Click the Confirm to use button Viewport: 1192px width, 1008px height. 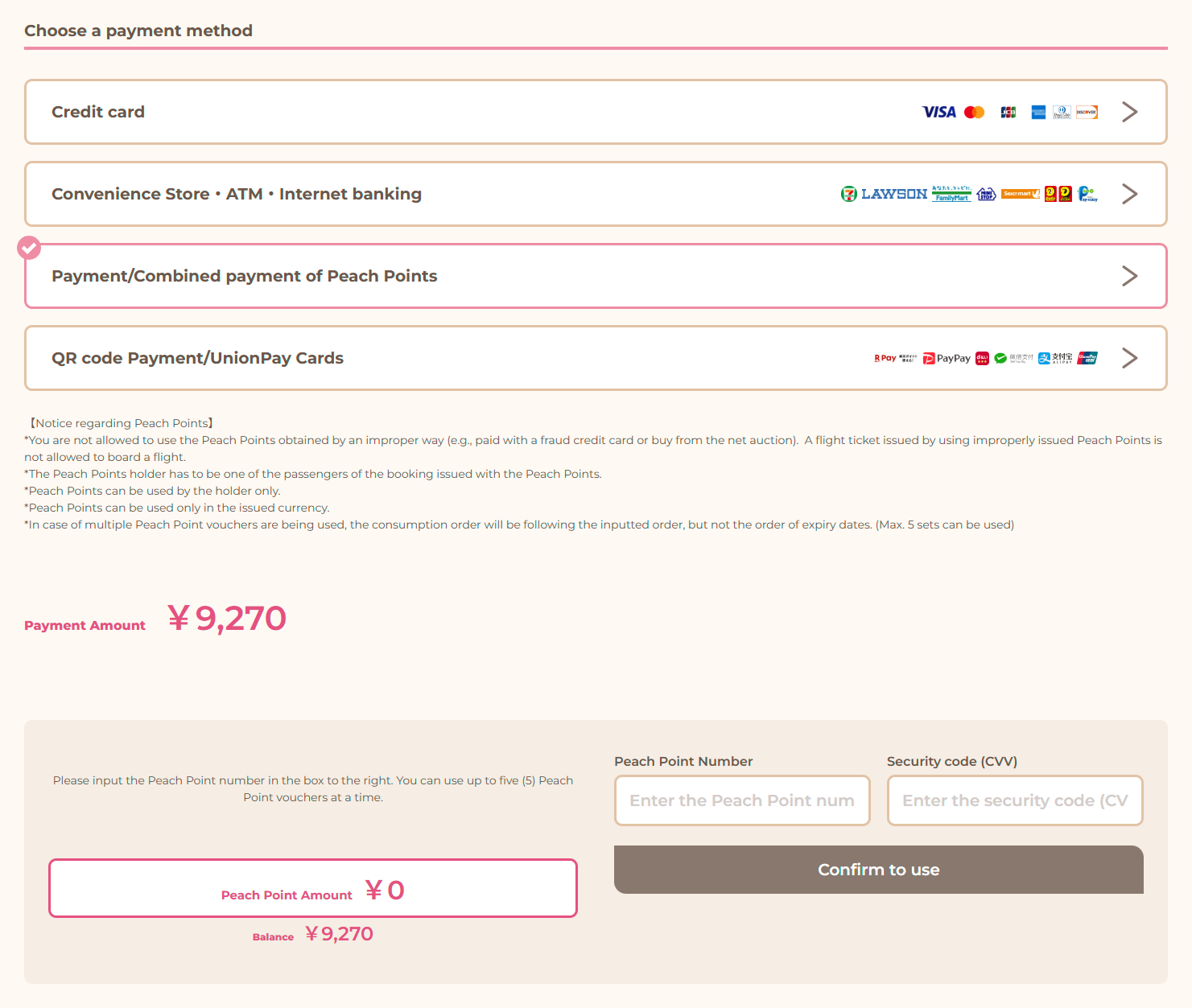tap(879, 870)
